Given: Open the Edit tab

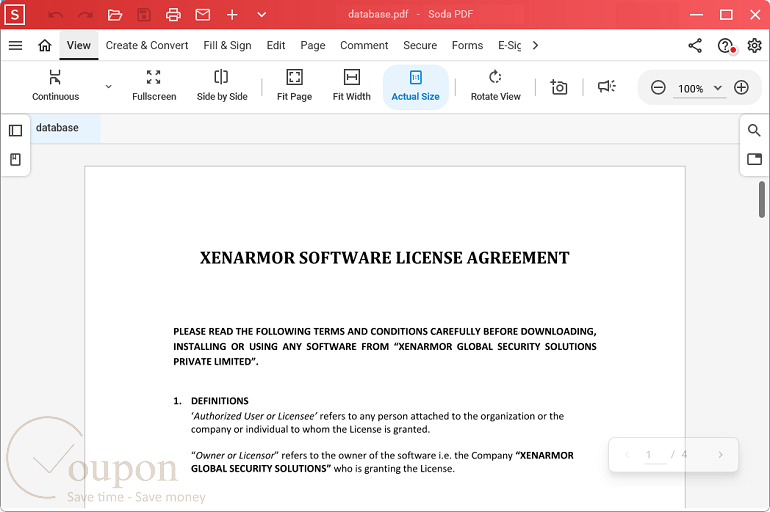Looking at the screenshot, I should tap(276, 45).
